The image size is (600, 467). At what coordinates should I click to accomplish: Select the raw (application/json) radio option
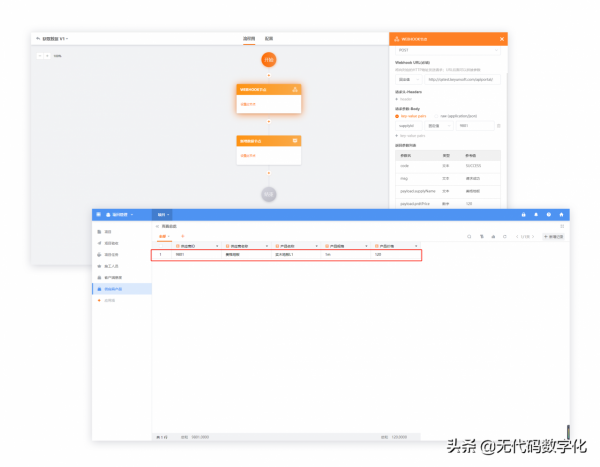pyautogui.click(x=436, y=116)
